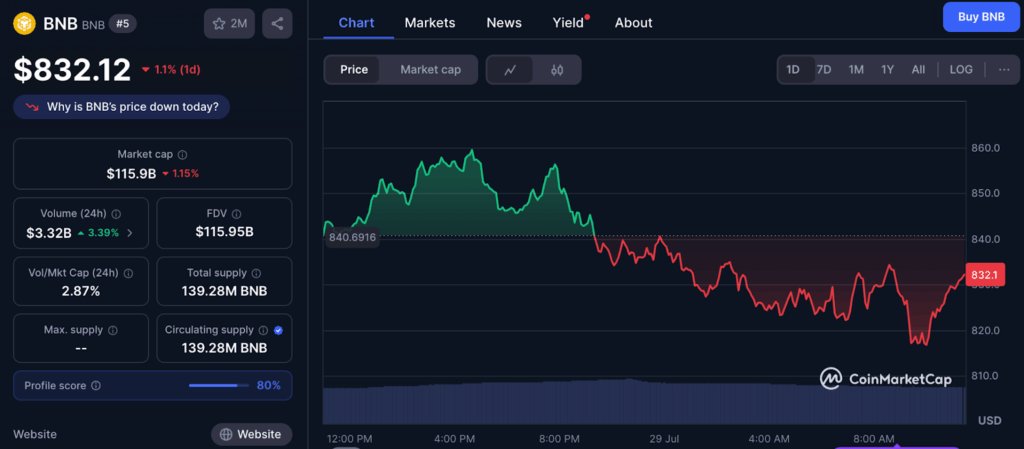
Task: Select the Price chart toggle
Action: (x=354, y=70)
